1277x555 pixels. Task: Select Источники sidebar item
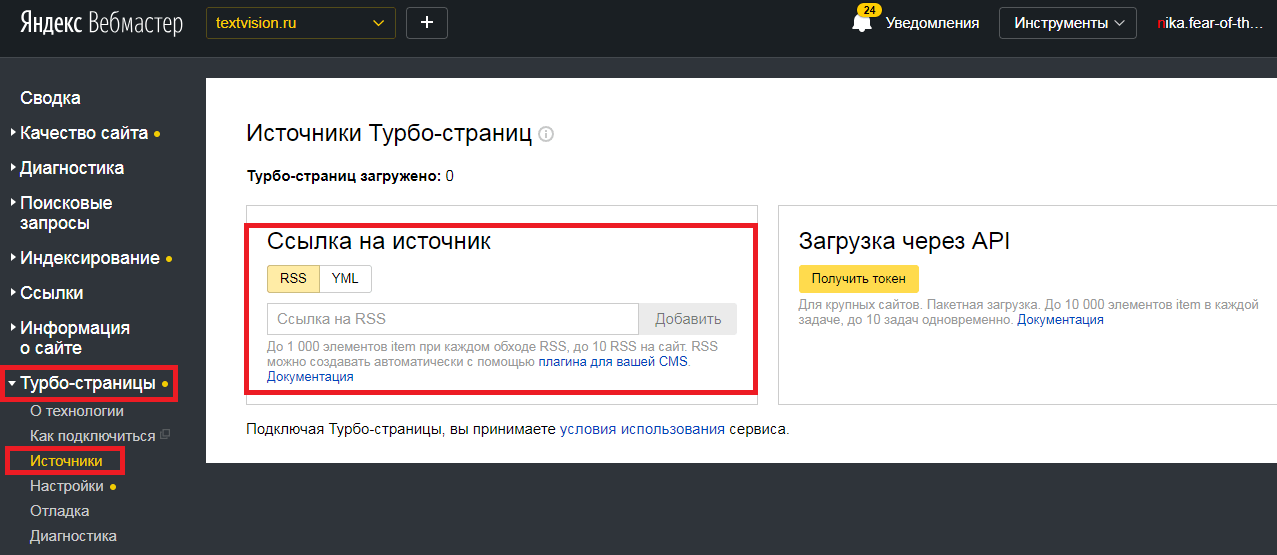click(x=66, y=461)
